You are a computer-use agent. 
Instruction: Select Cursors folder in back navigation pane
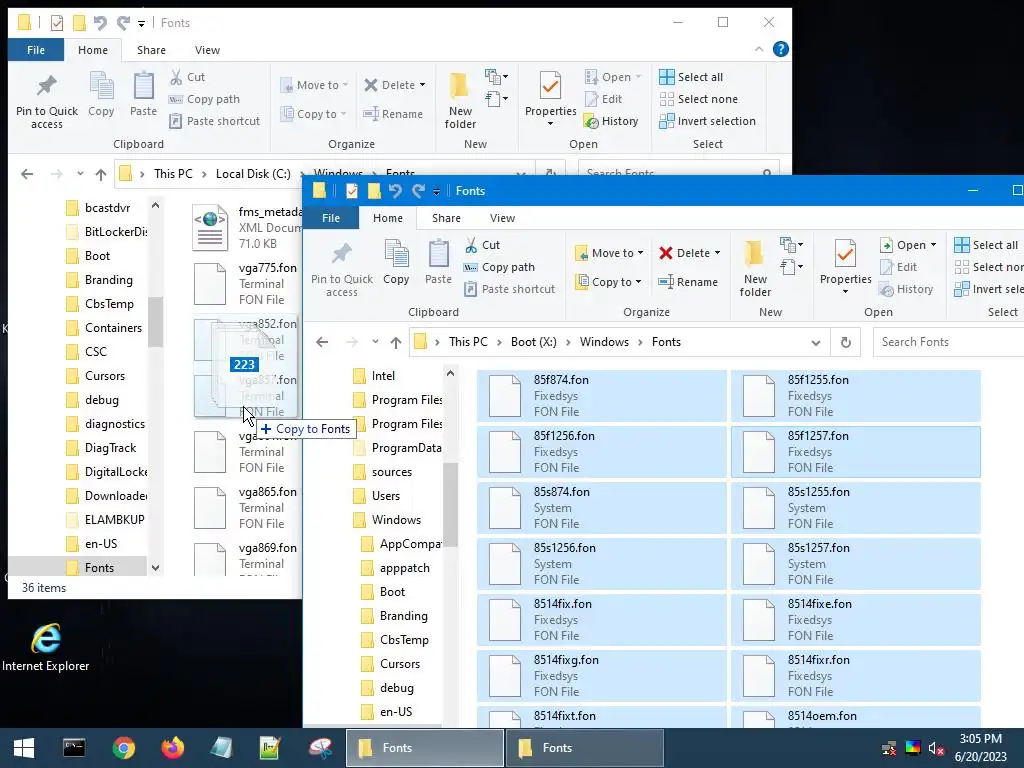click(106, 376)
